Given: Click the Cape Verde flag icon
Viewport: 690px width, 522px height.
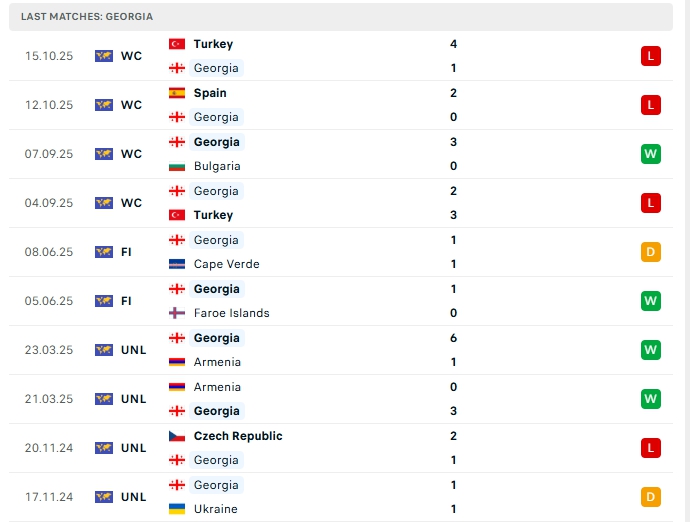Looking at the screenshot, I should [177, 264].
